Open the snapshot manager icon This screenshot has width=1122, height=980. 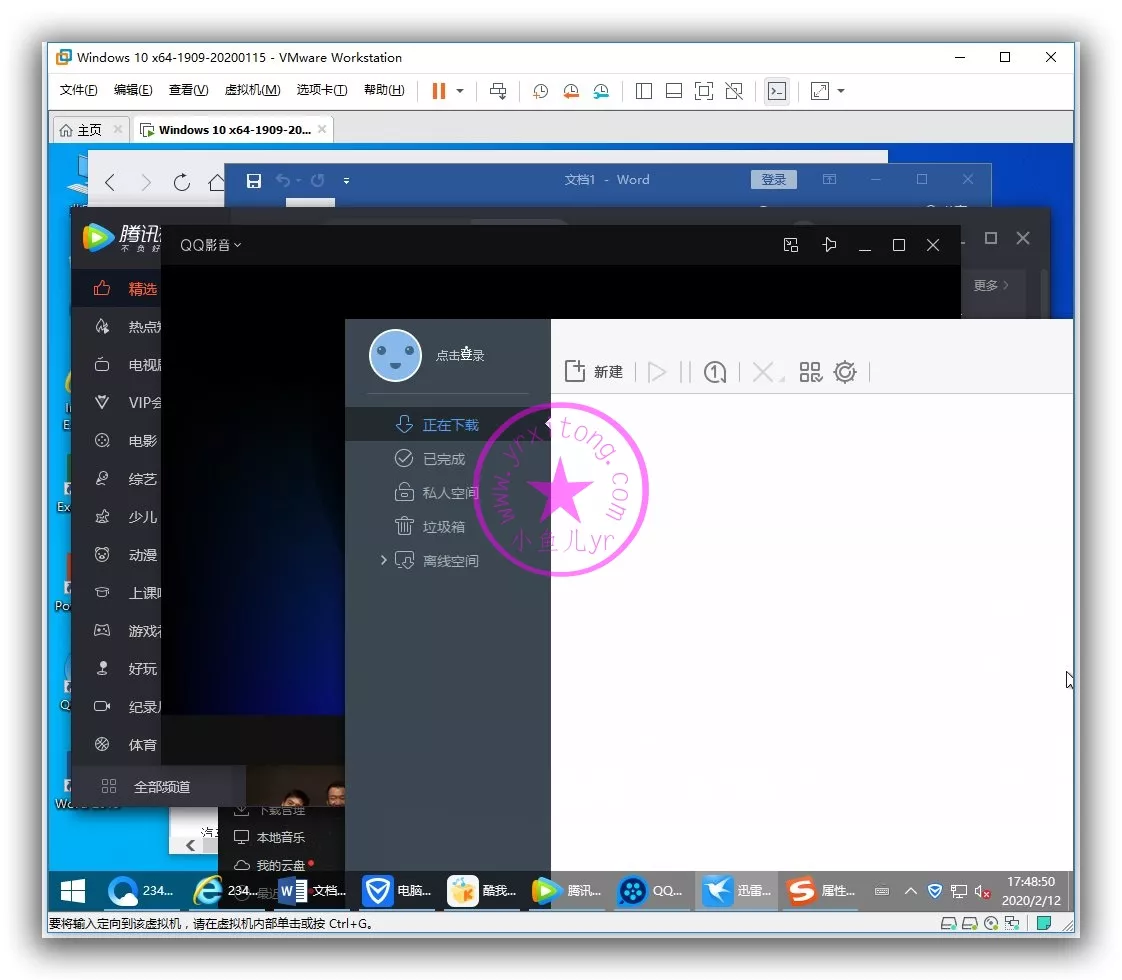click(x=600, y=91)
